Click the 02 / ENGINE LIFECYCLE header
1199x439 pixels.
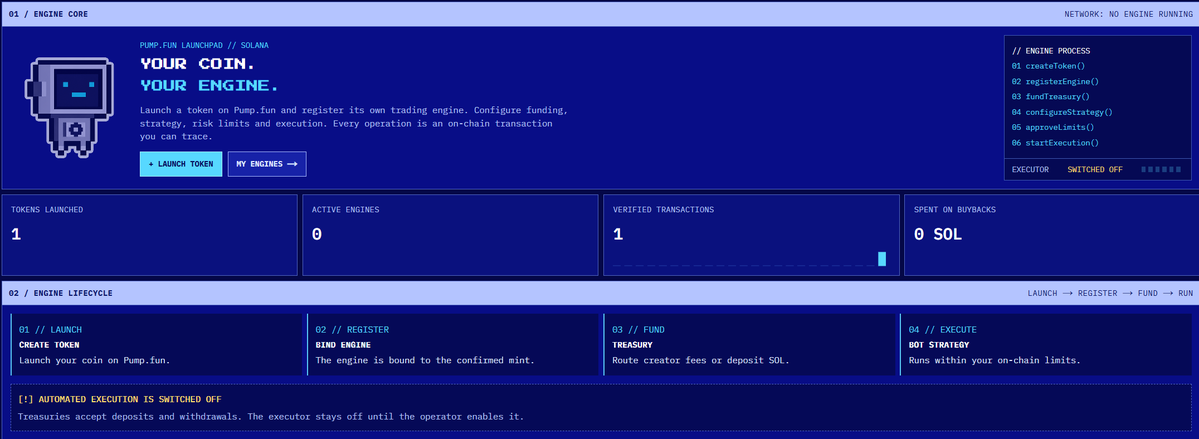click(60, 293)
